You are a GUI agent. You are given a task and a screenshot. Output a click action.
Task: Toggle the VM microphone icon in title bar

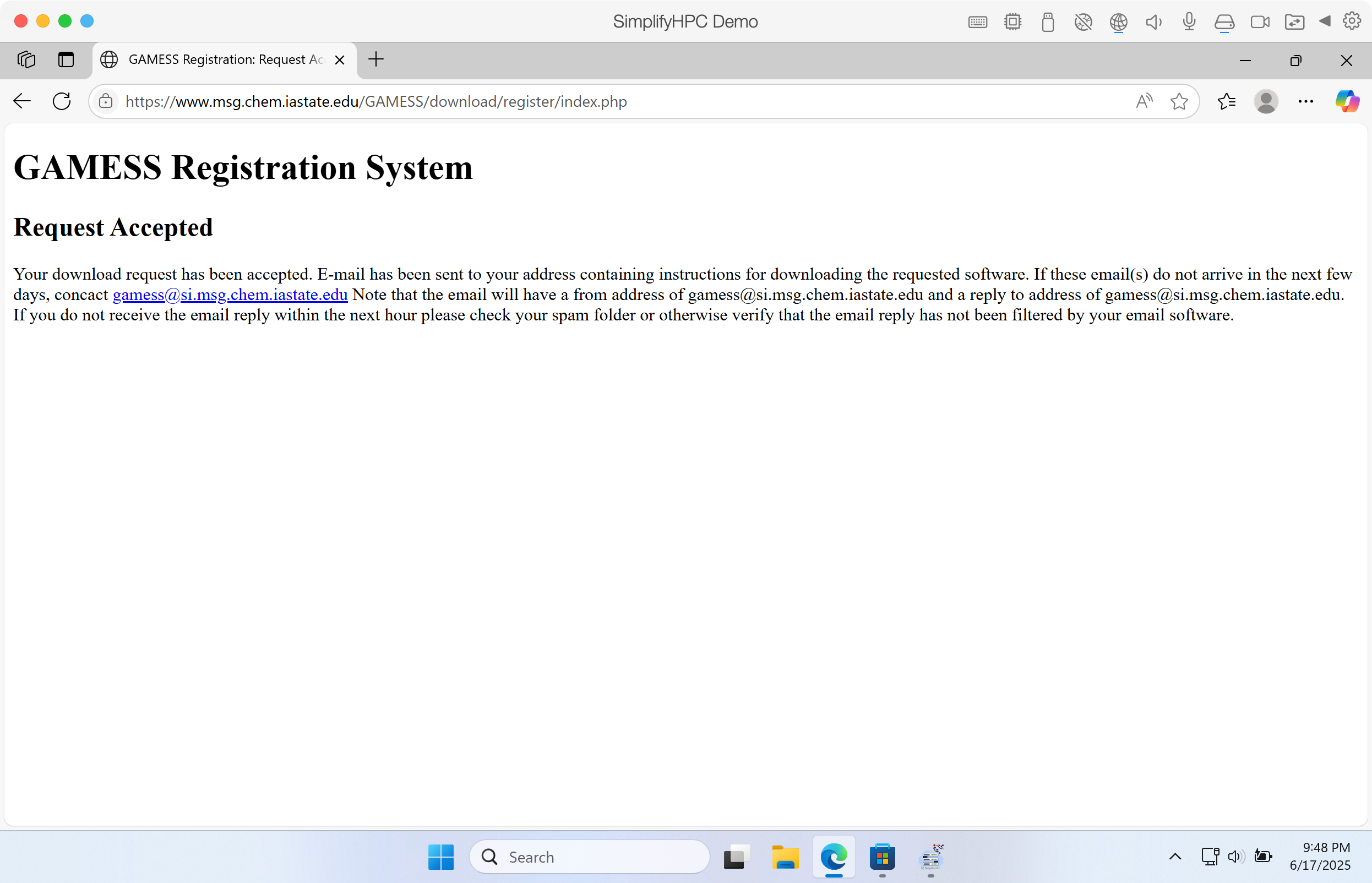point(1189,22)
